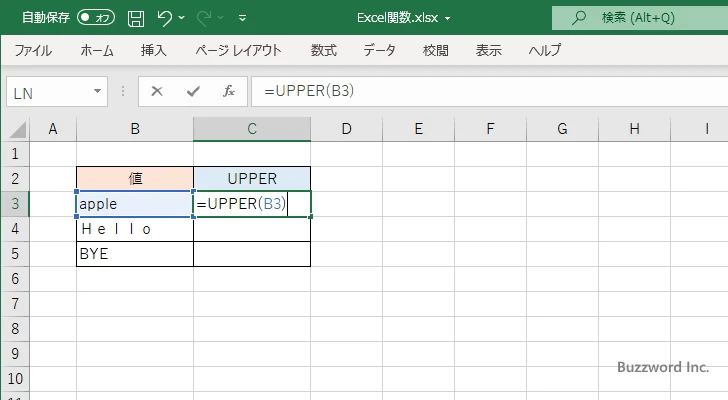Click the search magnifier icon

click(579, 18)
